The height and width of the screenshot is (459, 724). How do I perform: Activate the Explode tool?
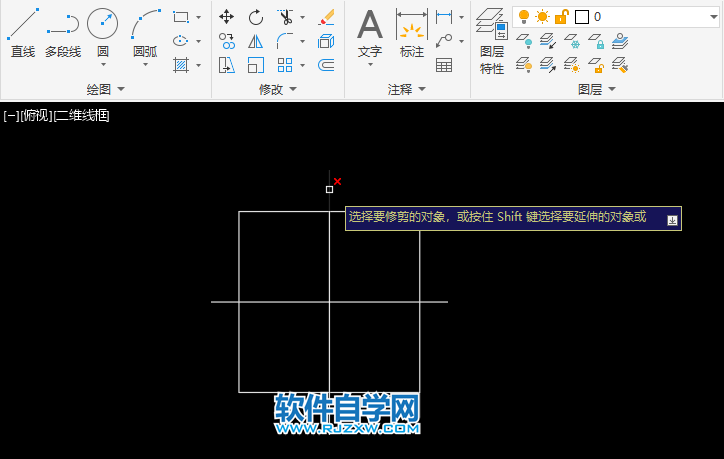326,41
